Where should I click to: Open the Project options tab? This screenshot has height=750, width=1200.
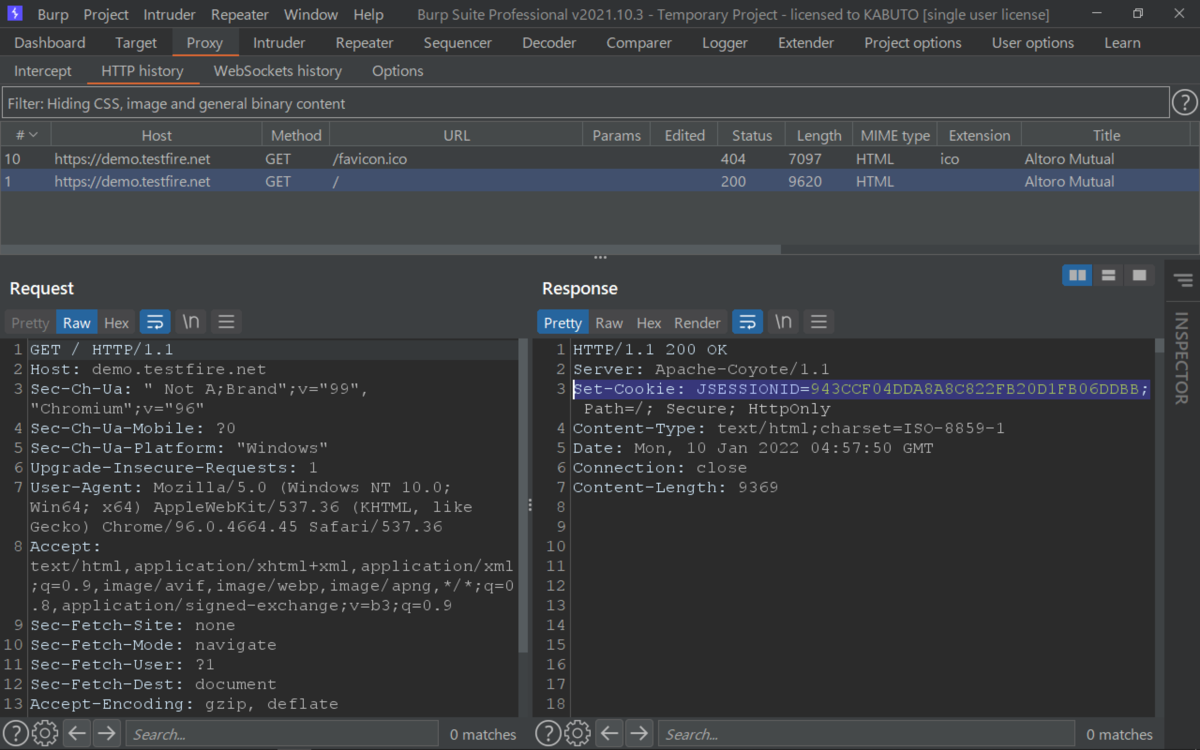913,43
